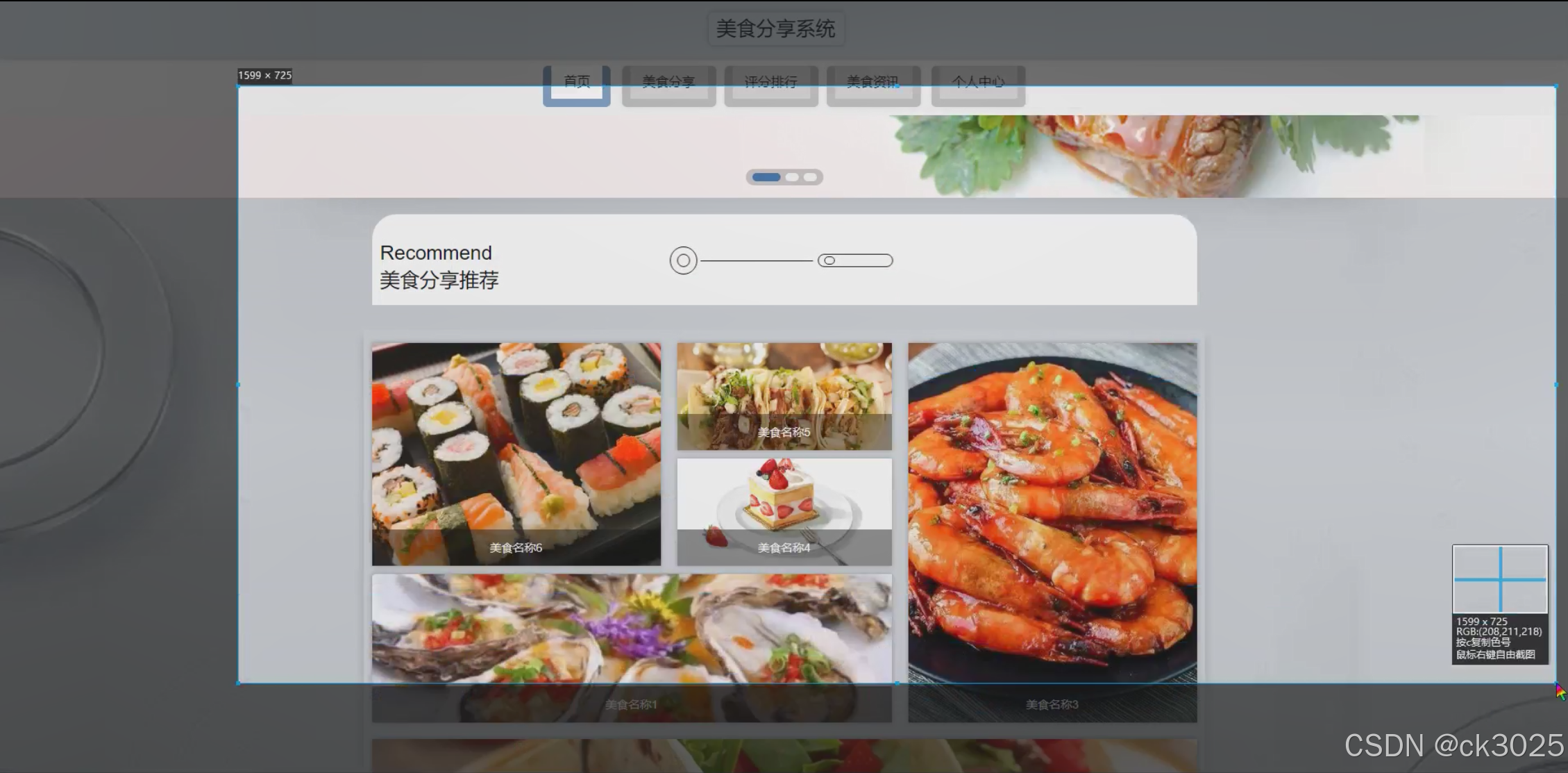
Task: Click the 美食分享系统 site title
Action: [775, 28]
